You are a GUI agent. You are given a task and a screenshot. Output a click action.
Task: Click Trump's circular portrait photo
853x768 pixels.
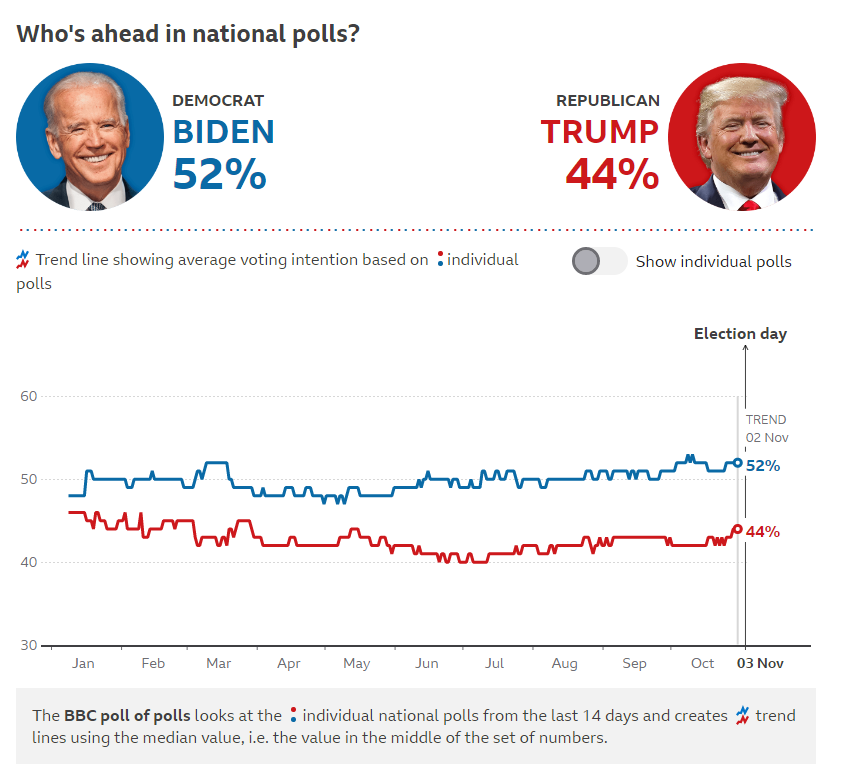pyautogui.click(x=742, y=137)
